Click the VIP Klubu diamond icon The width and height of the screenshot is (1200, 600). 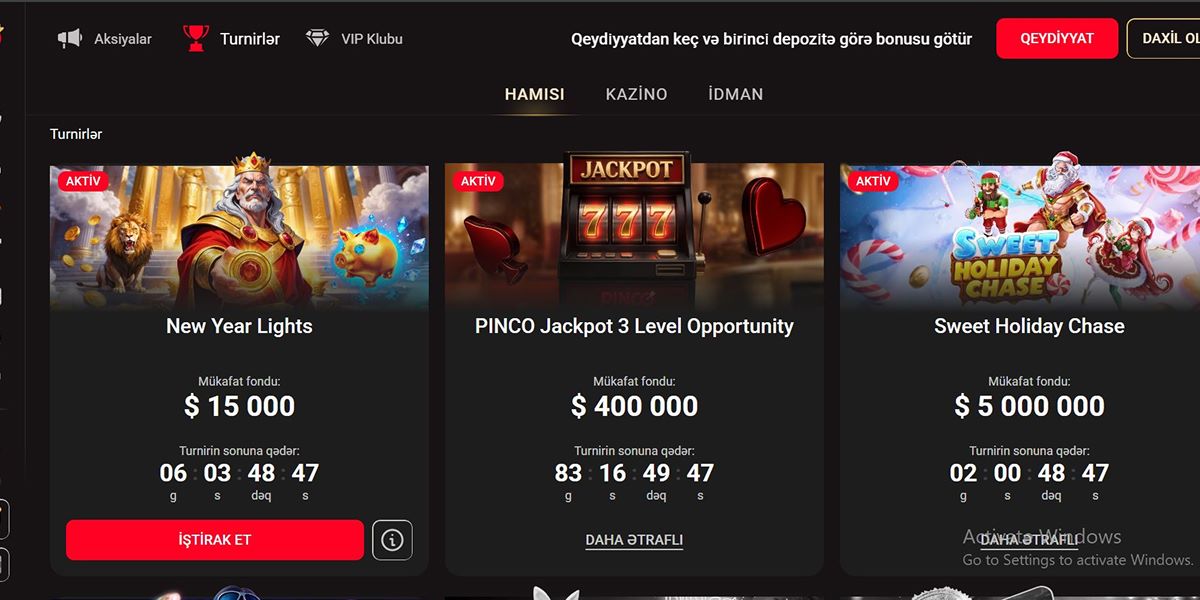pos(317,39)
